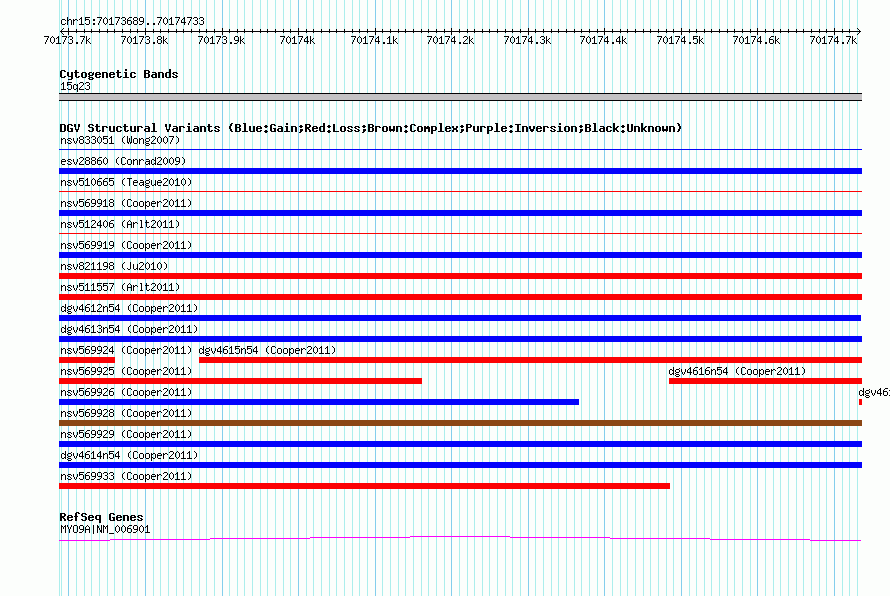Viewport: 890px width, 596px height.
Task: Click the 70174.2k ruler tick label
Action: click(x=450, y=40)
